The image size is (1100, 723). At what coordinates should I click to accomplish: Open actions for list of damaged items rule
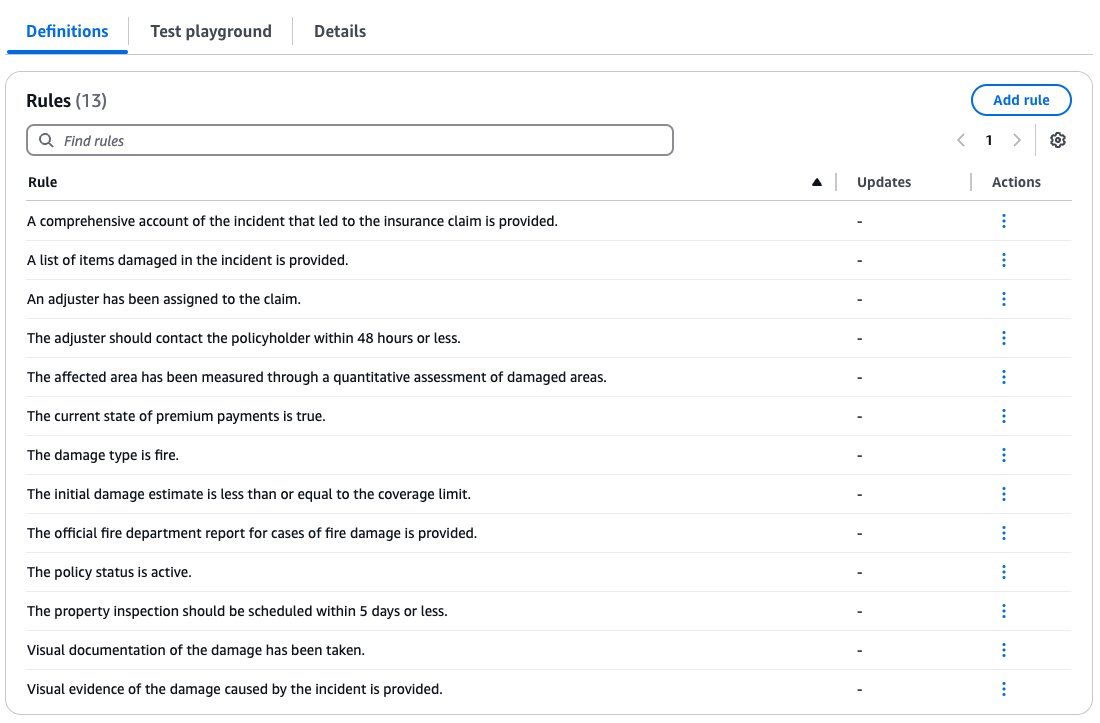point(1003,260)
